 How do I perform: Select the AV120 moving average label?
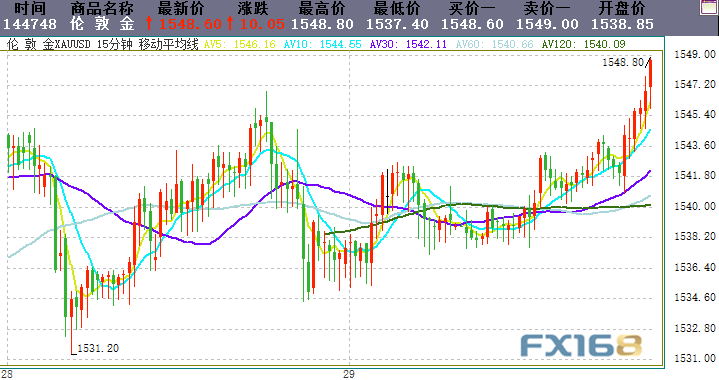(583, 44)
